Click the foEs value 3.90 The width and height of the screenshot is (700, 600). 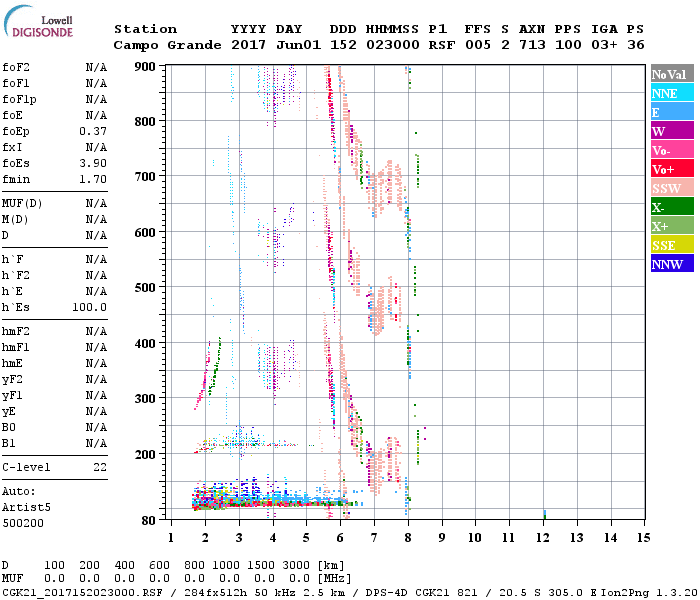coord(93,163)
